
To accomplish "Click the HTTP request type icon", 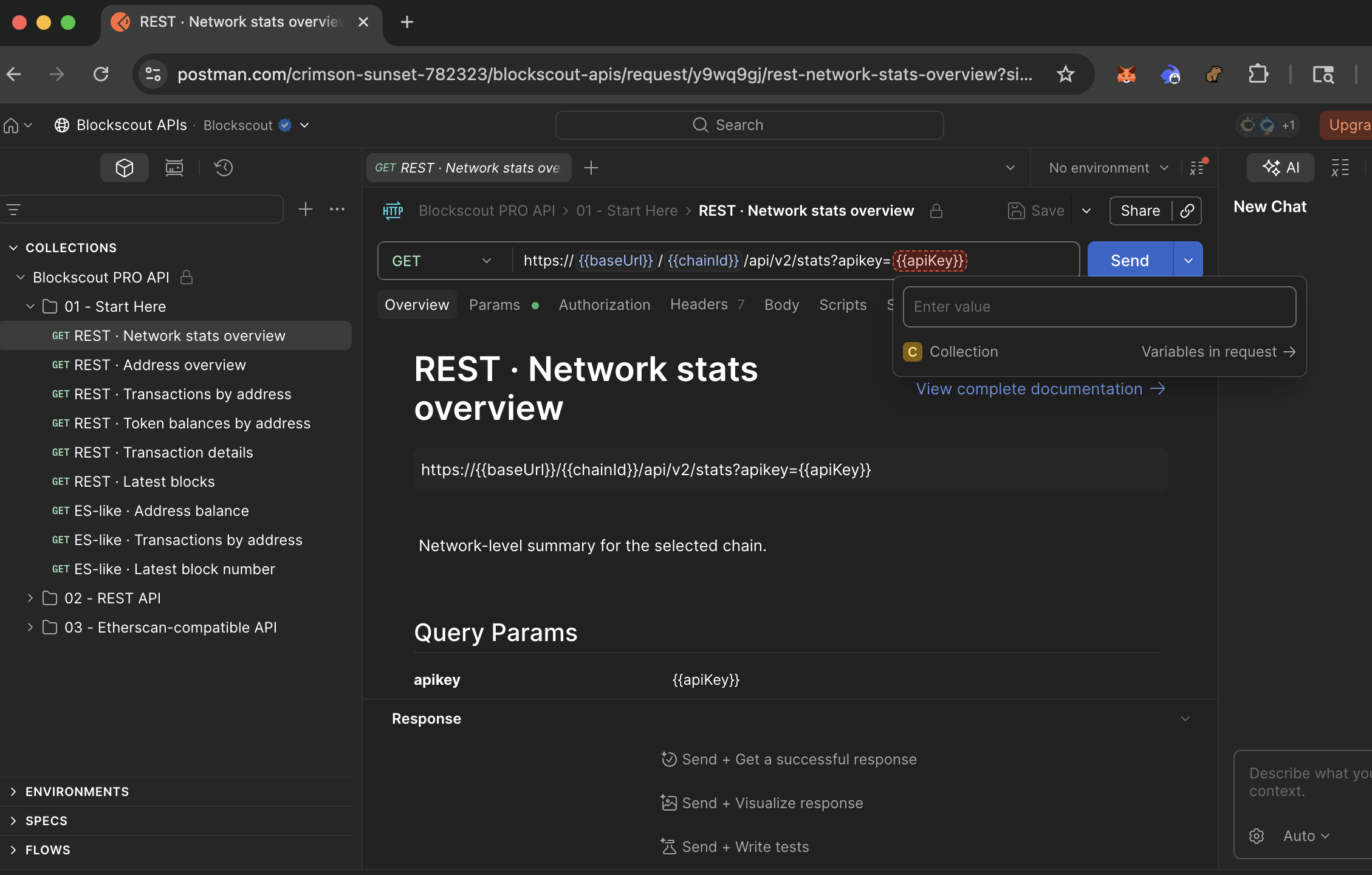I will (393, 211).
